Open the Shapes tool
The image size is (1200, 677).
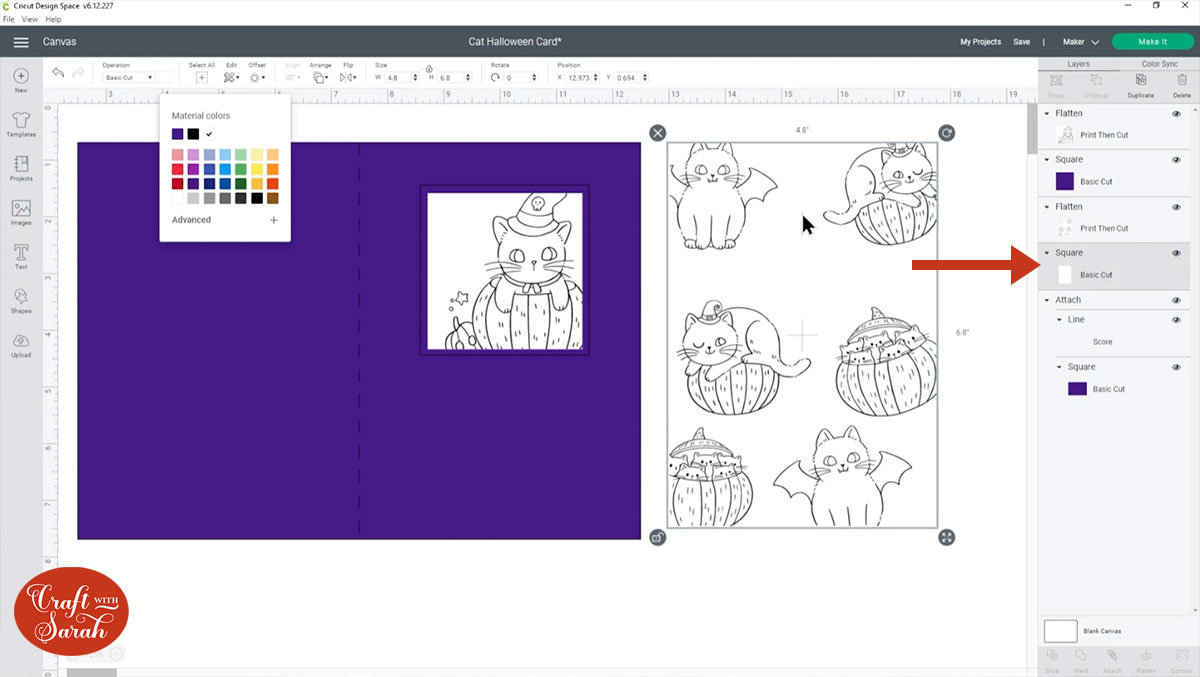point(21,300)
